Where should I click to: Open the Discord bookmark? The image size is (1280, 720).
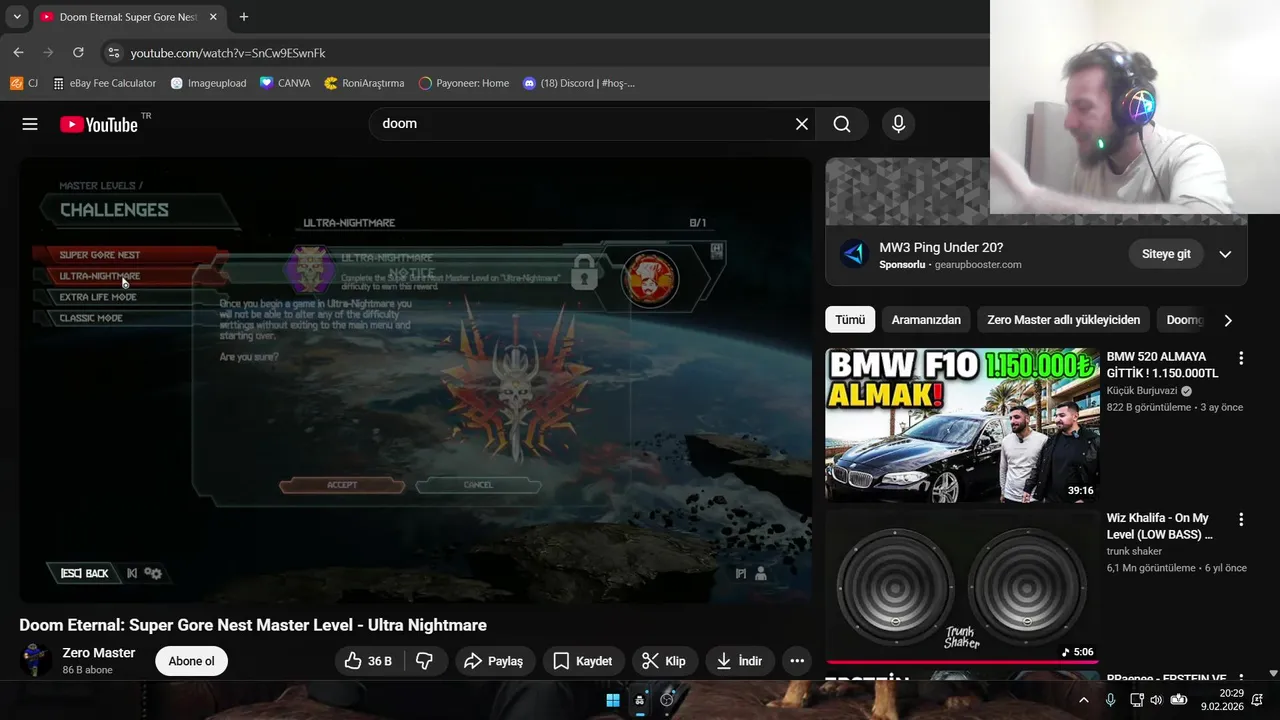coord(579,83)
